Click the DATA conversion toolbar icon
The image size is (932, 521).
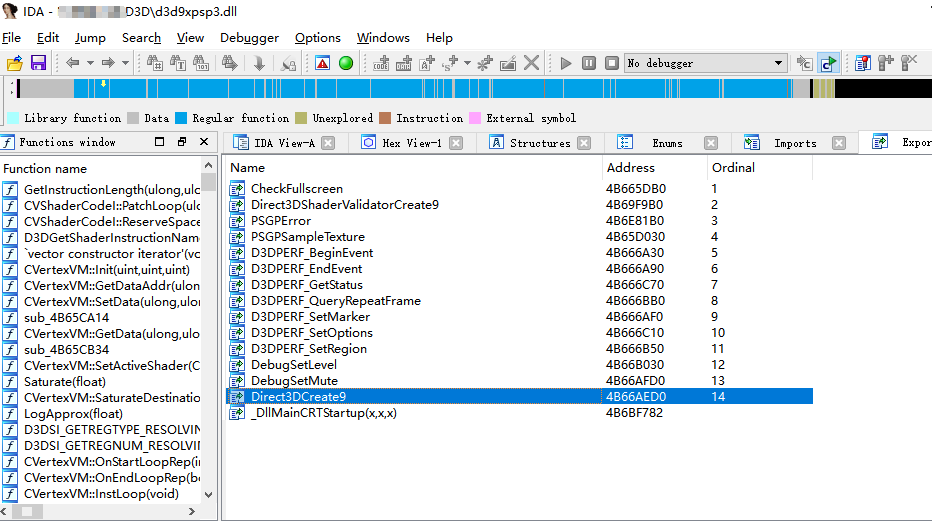point(404,63)
